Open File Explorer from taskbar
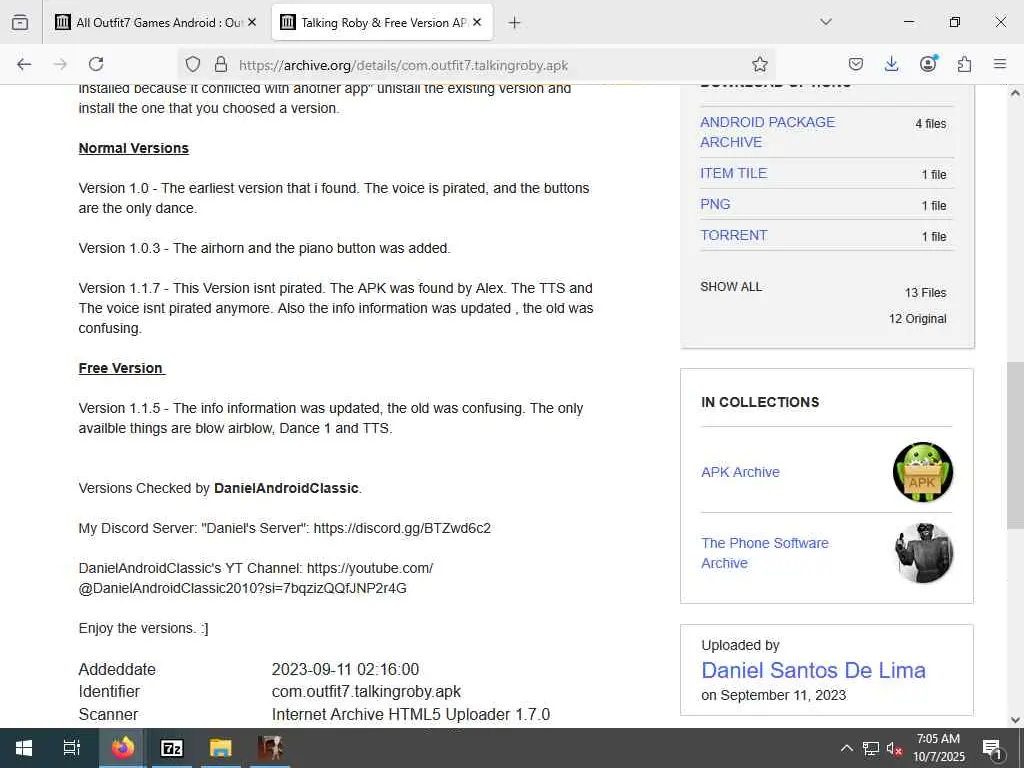 (221, 748)
